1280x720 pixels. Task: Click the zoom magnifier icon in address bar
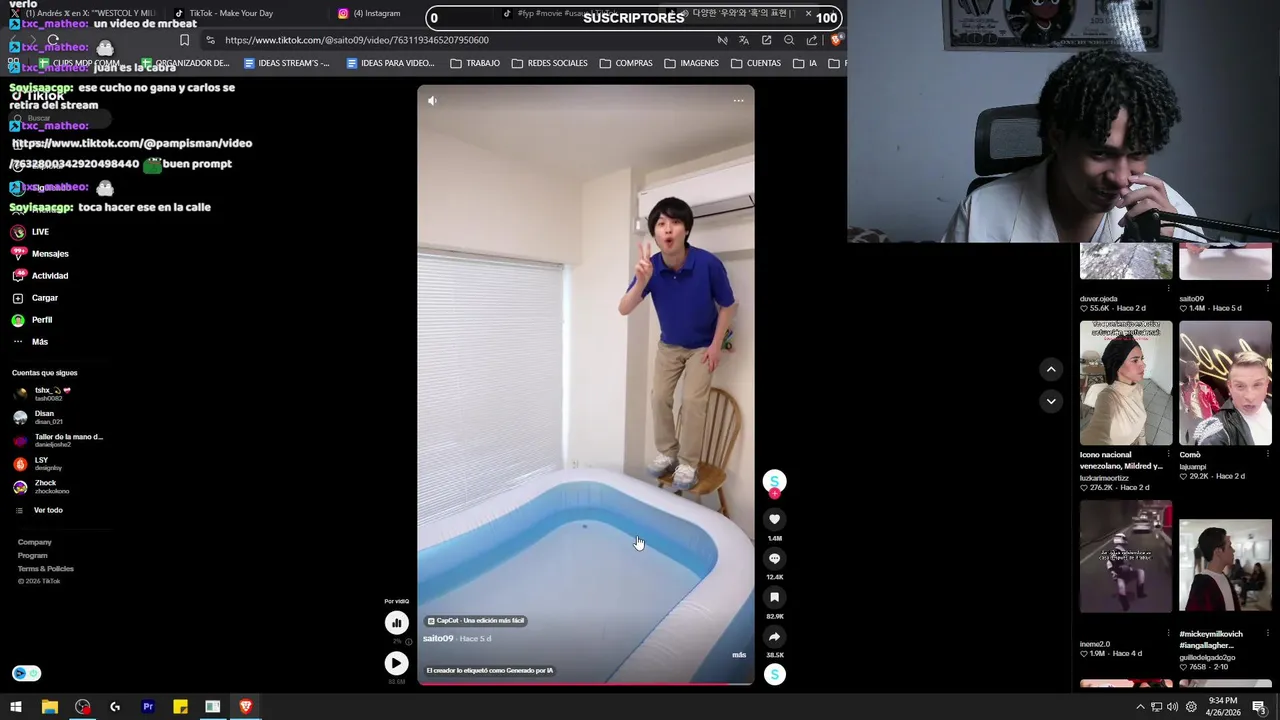tap(789, 40)
